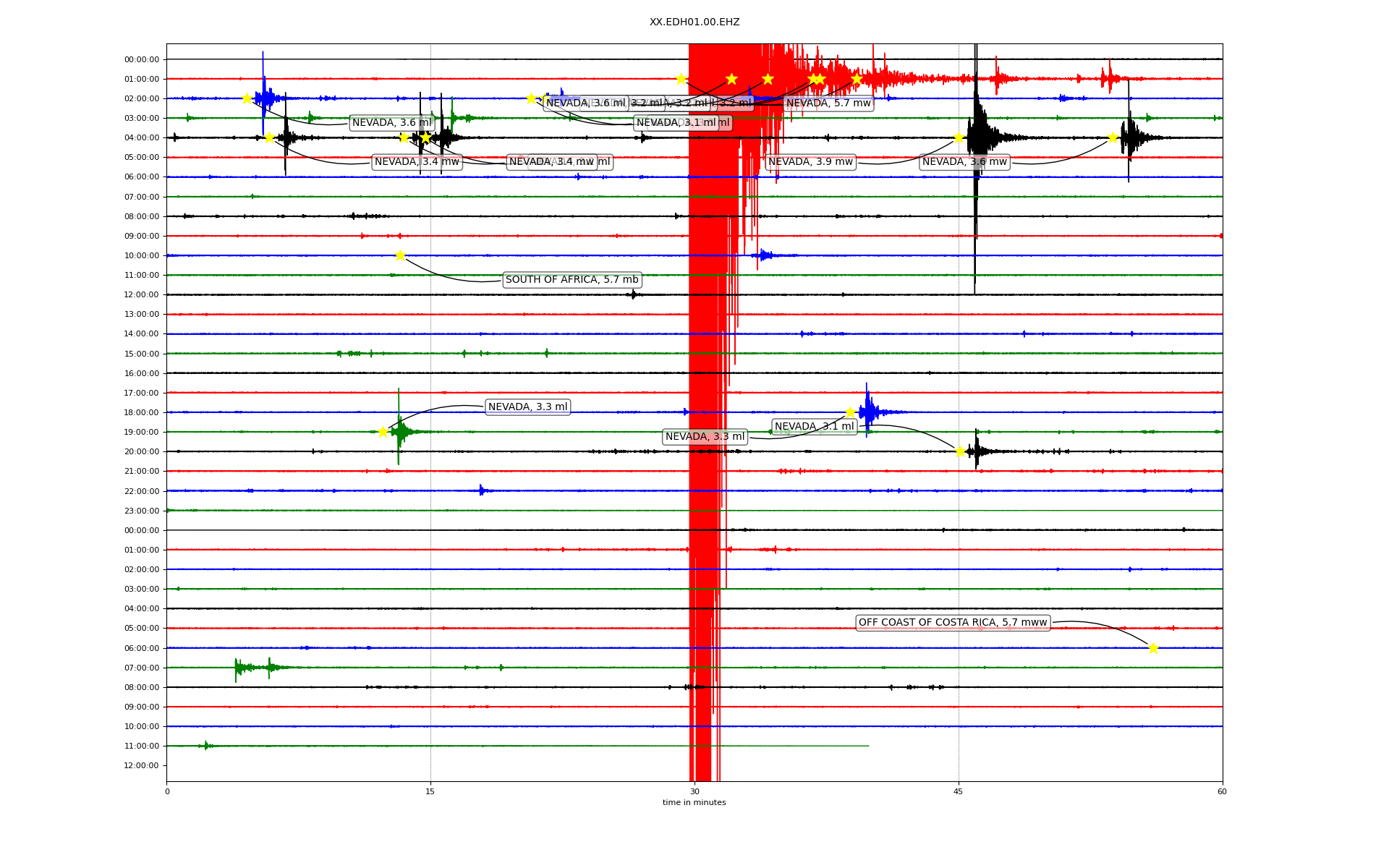Click the 13:00:00 row label
1389x868 pixels.
[x=141, y=315]
